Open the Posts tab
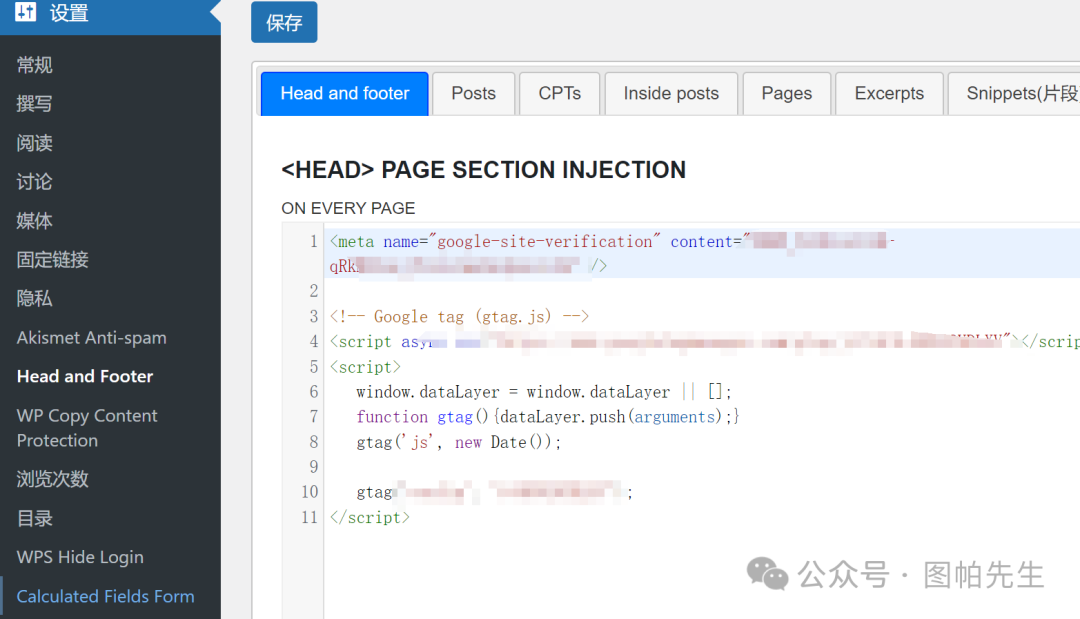This screenshot has width=1080, height=619. (x=473, y=94)
